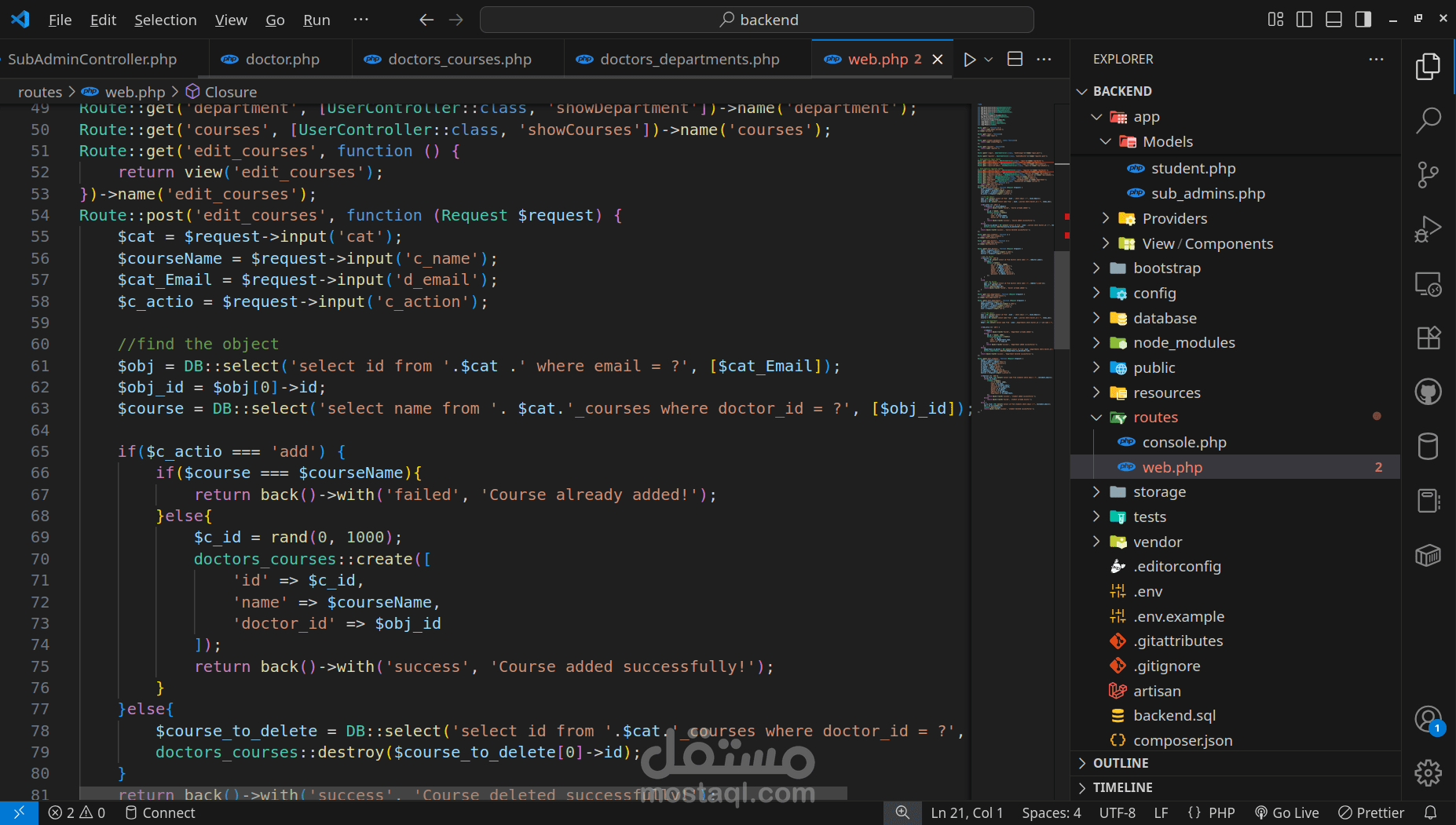Open the Selection menu
Viewport: 1456px width, 825px height.
coord(166,20)
